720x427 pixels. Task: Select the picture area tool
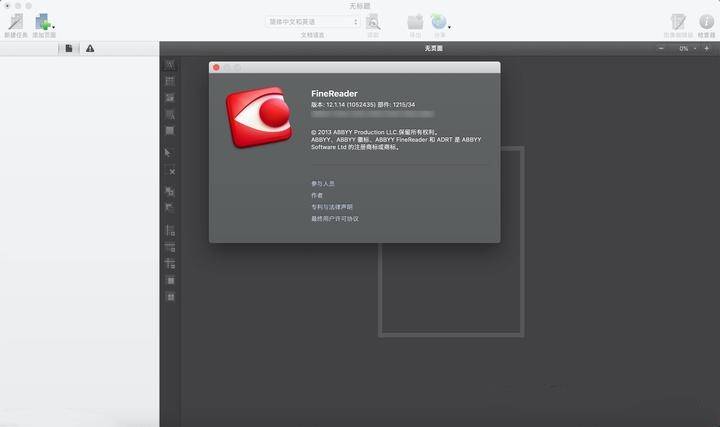point(170,98)
